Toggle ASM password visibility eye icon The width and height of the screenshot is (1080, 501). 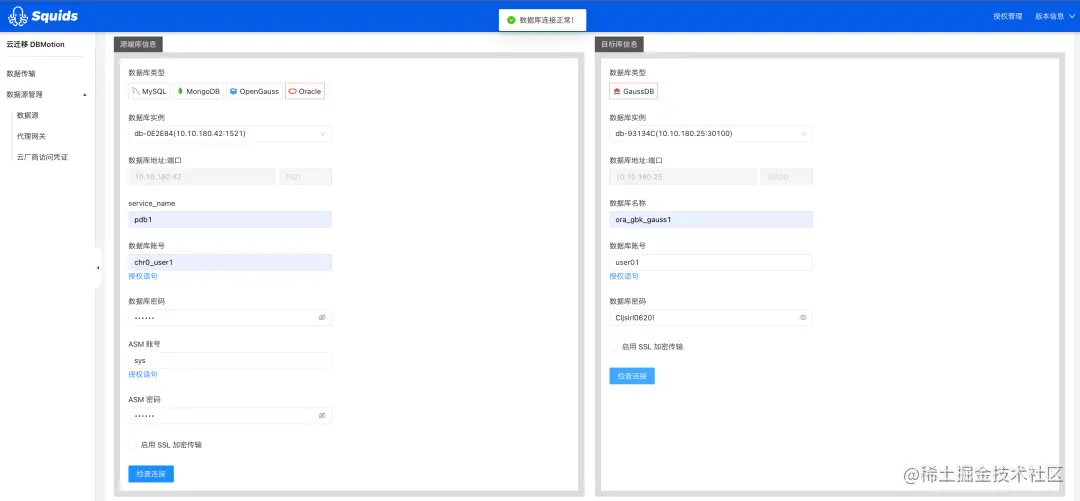coord(322,416)
